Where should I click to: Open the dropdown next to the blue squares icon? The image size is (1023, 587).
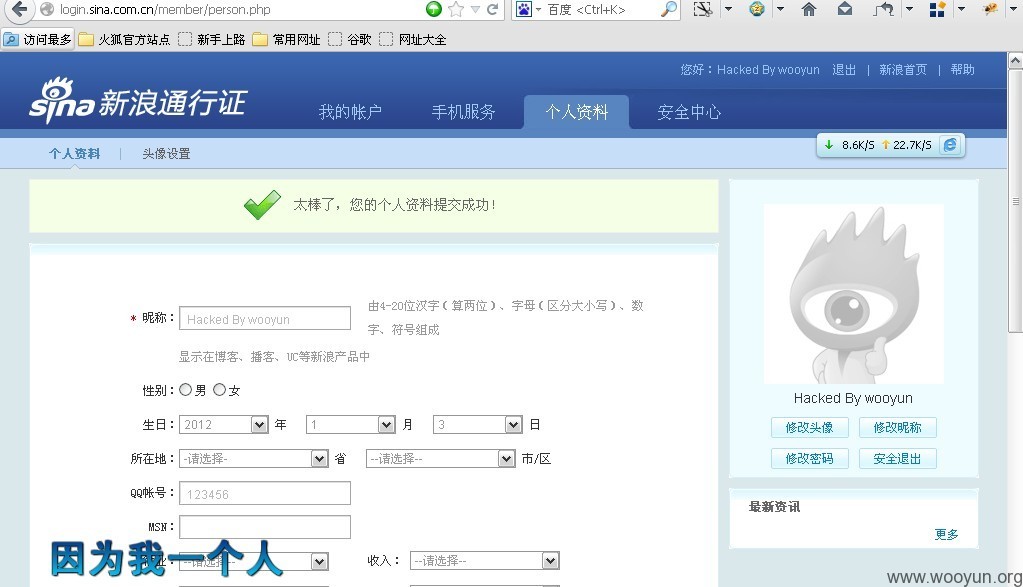[x=961, y=9]
